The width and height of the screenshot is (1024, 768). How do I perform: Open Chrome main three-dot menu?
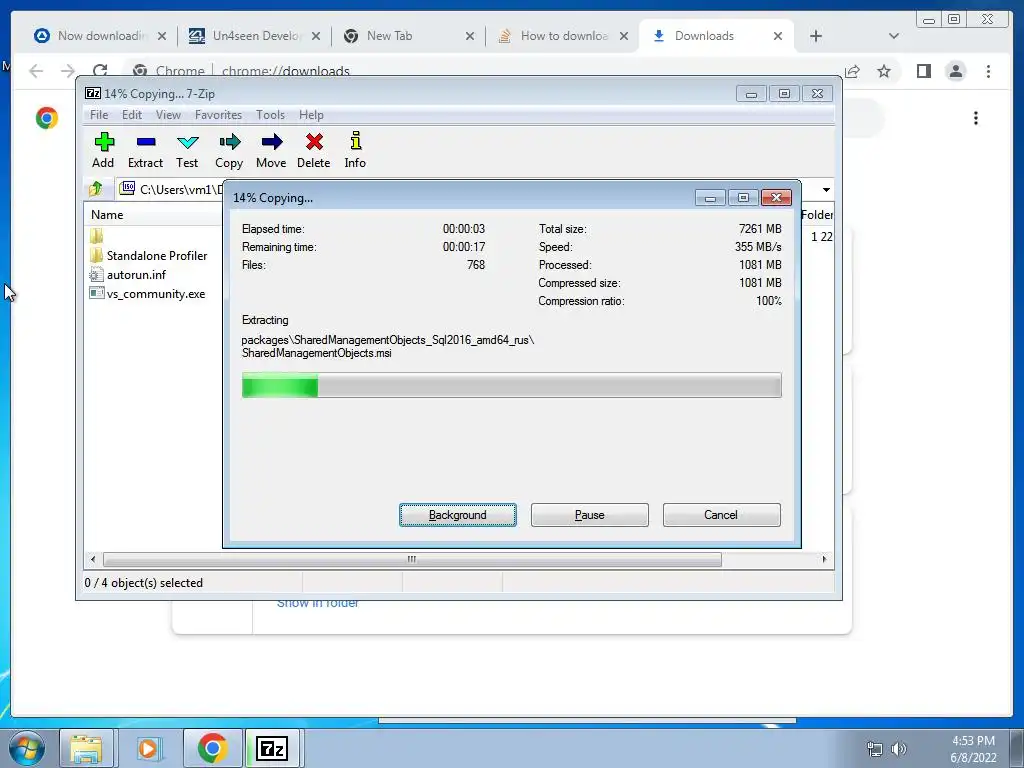pos(988,71)
